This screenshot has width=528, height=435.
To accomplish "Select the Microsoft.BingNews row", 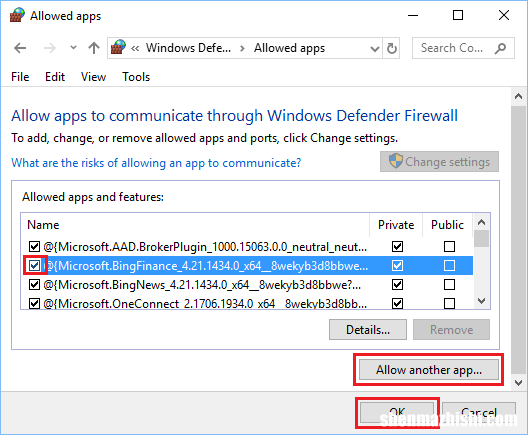I will click(247, 285).
